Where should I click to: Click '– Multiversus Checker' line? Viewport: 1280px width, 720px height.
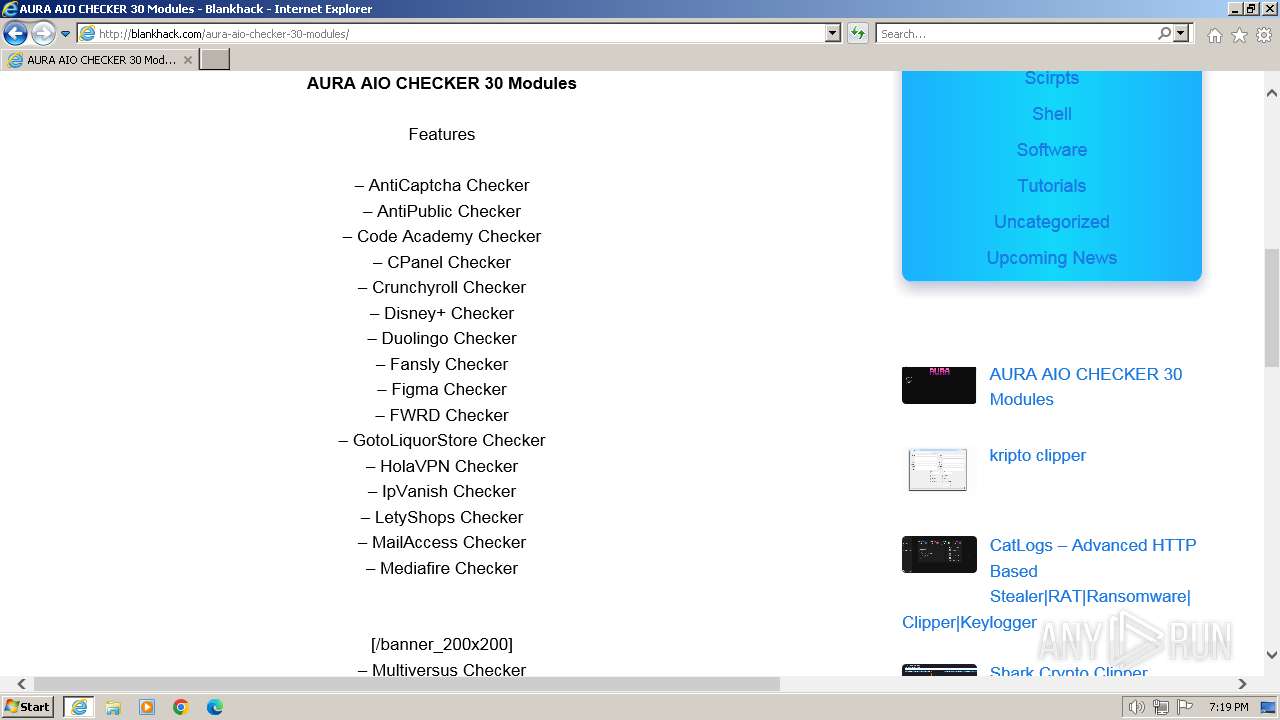click(x=441, y=670)
